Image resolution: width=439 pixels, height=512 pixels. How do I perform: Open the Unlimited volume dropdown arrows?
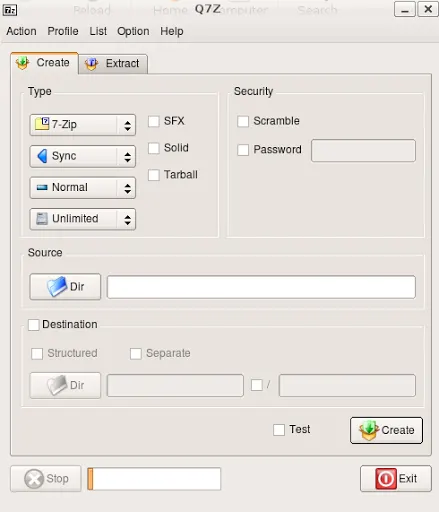tap(127, 220)
